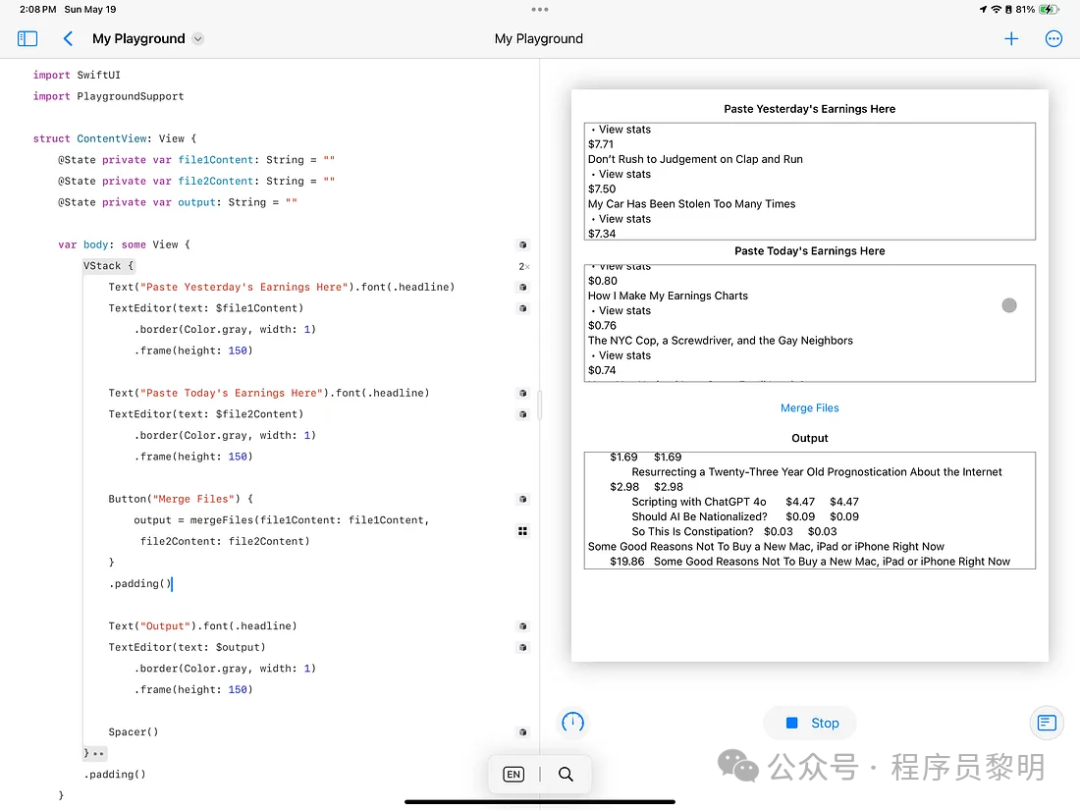Open grid result icon beside mergeFiles call
The height and width of the screenshot is (810, 1080).
523,531
